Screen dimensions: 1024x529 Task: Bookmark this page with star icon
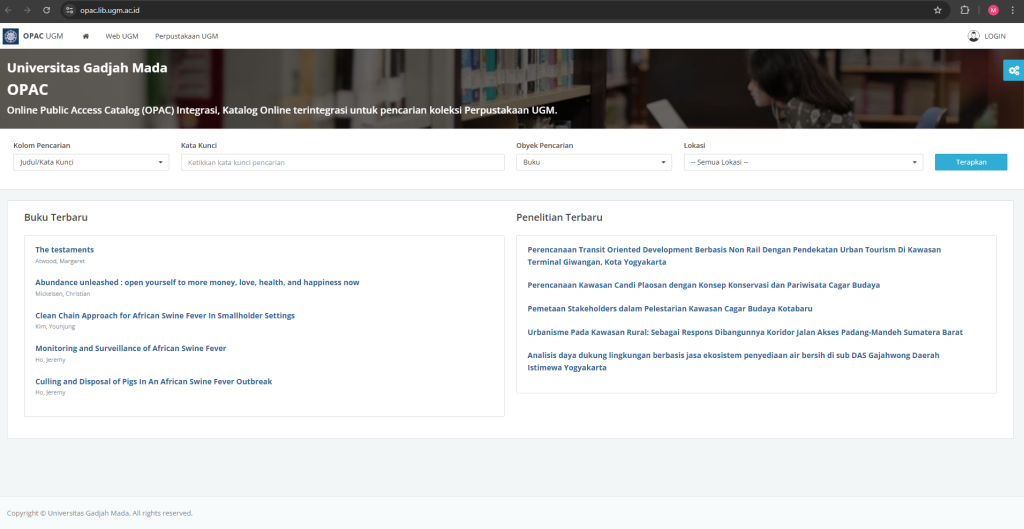pyautogui.click(x=937, y=10)
